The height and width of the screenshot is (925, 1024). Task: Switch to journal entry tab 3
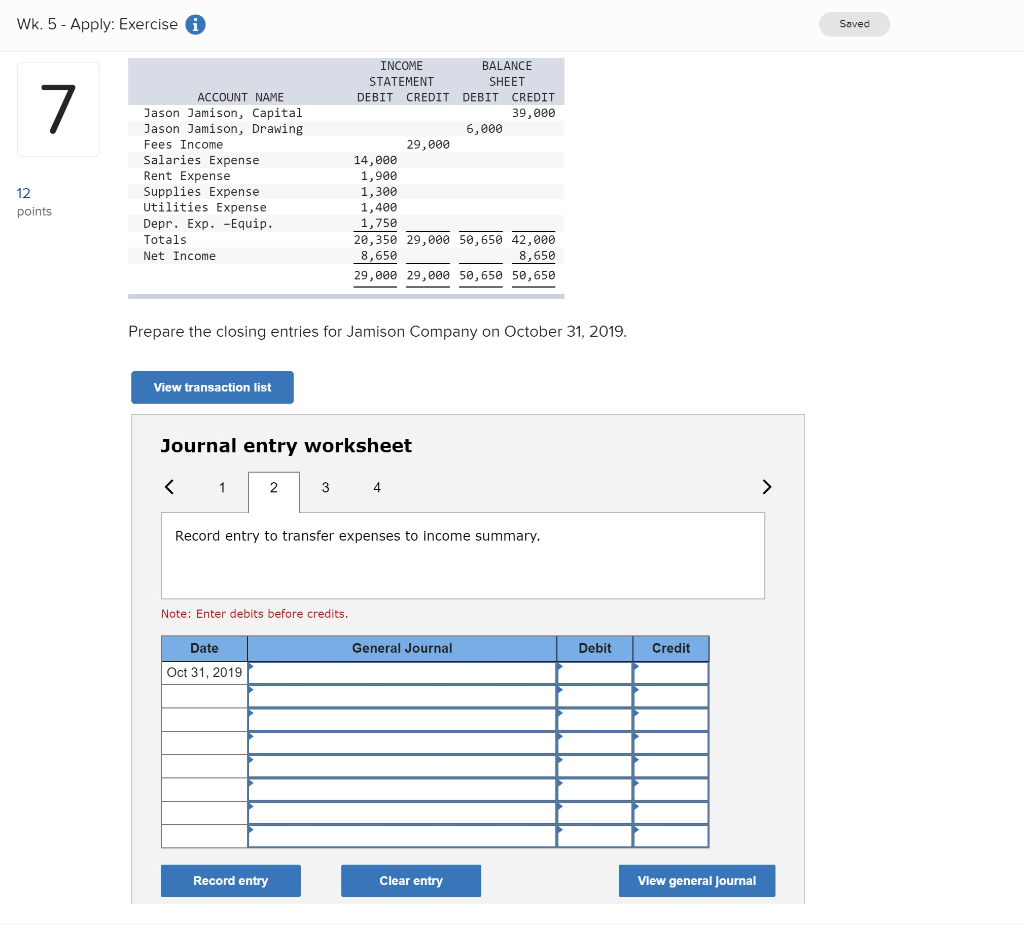[325, 487]
